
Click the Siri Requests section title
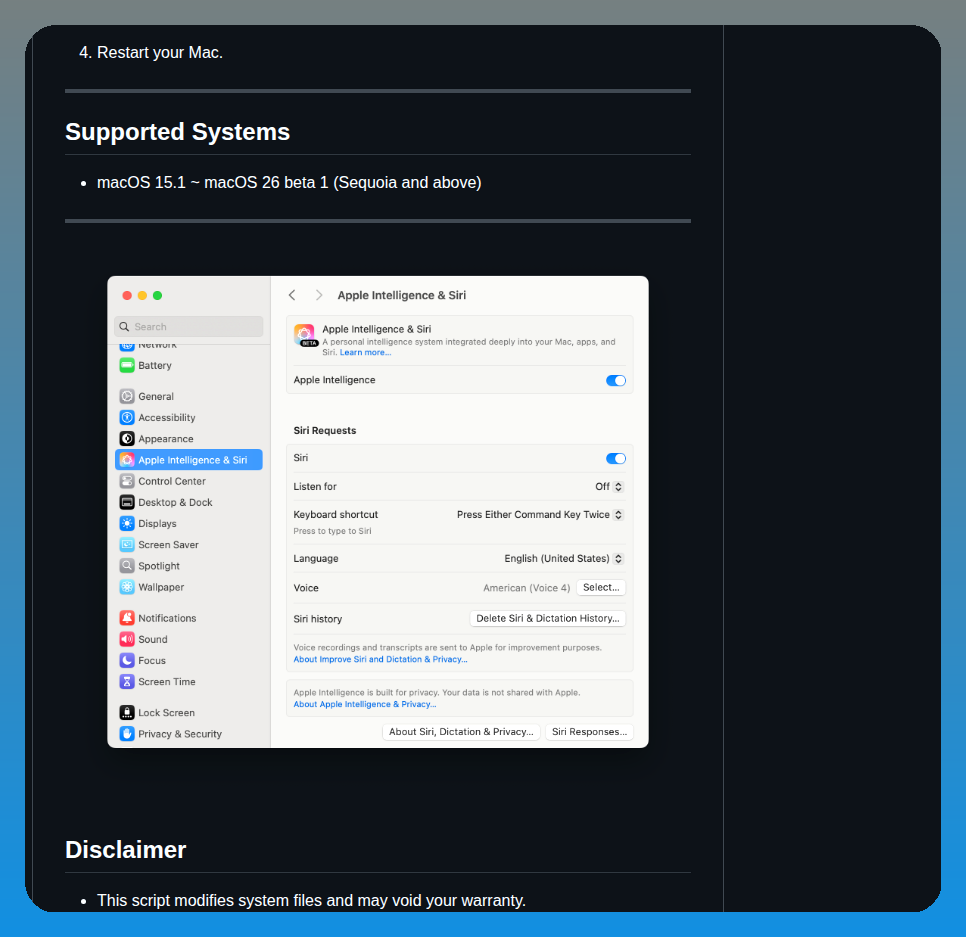tap(325, 431)
